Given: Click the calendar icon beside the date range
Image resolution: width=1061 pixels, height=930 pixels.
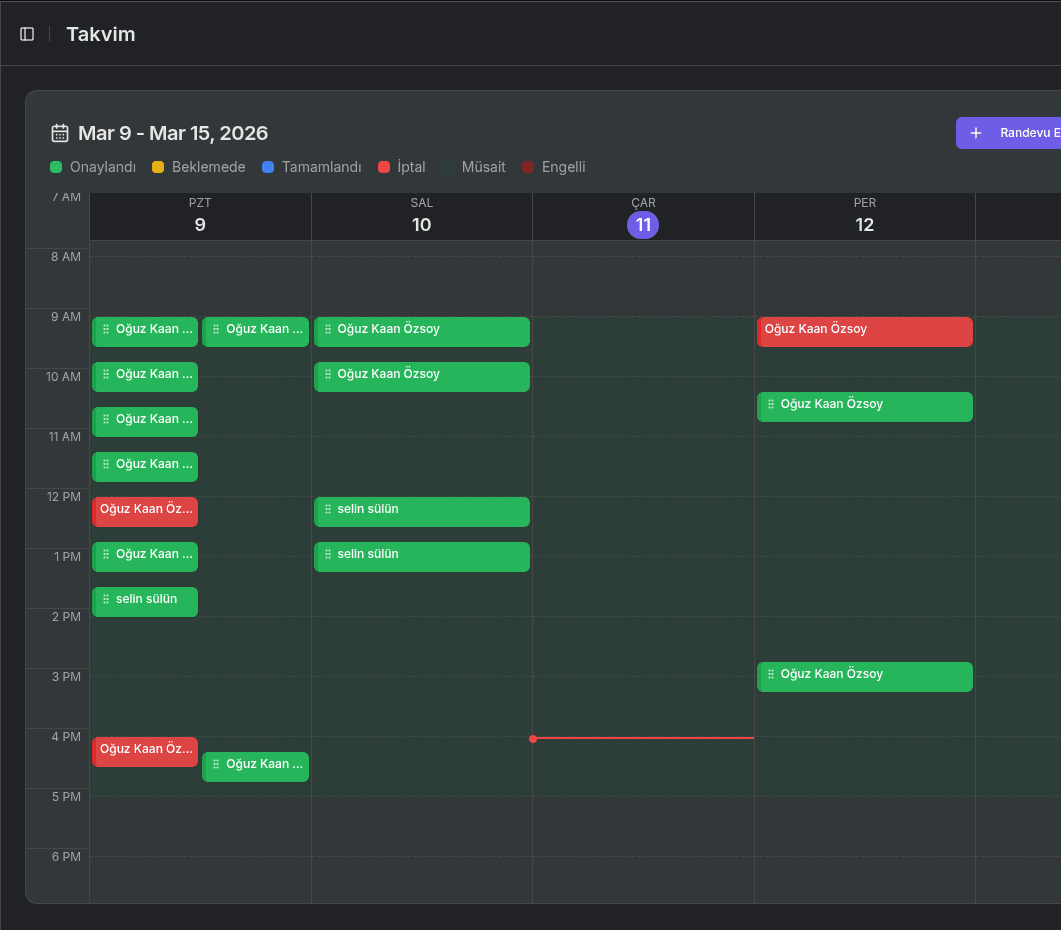Looking at the screenshot, I should point(59,132).
